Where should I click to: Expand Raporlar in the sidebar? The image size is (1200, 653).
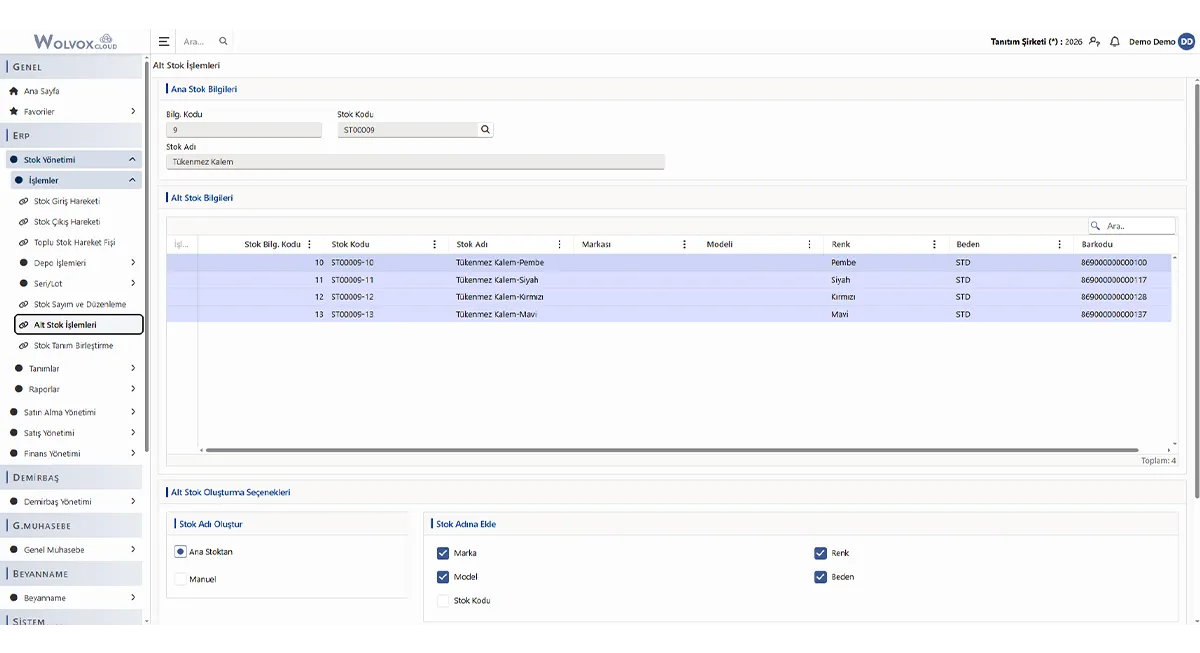pos(133,389)
